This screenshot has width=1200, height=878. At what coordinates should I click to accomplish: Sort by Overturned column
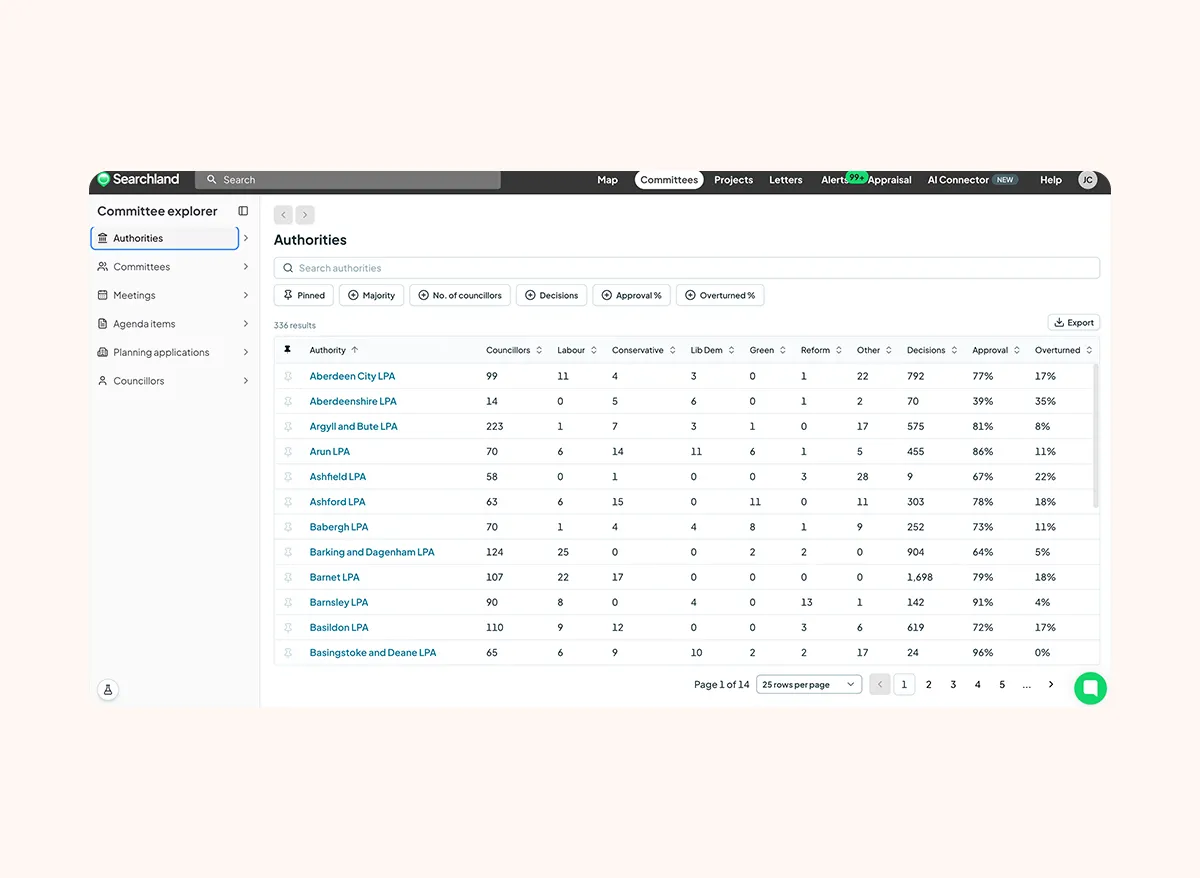point(1064,350)
